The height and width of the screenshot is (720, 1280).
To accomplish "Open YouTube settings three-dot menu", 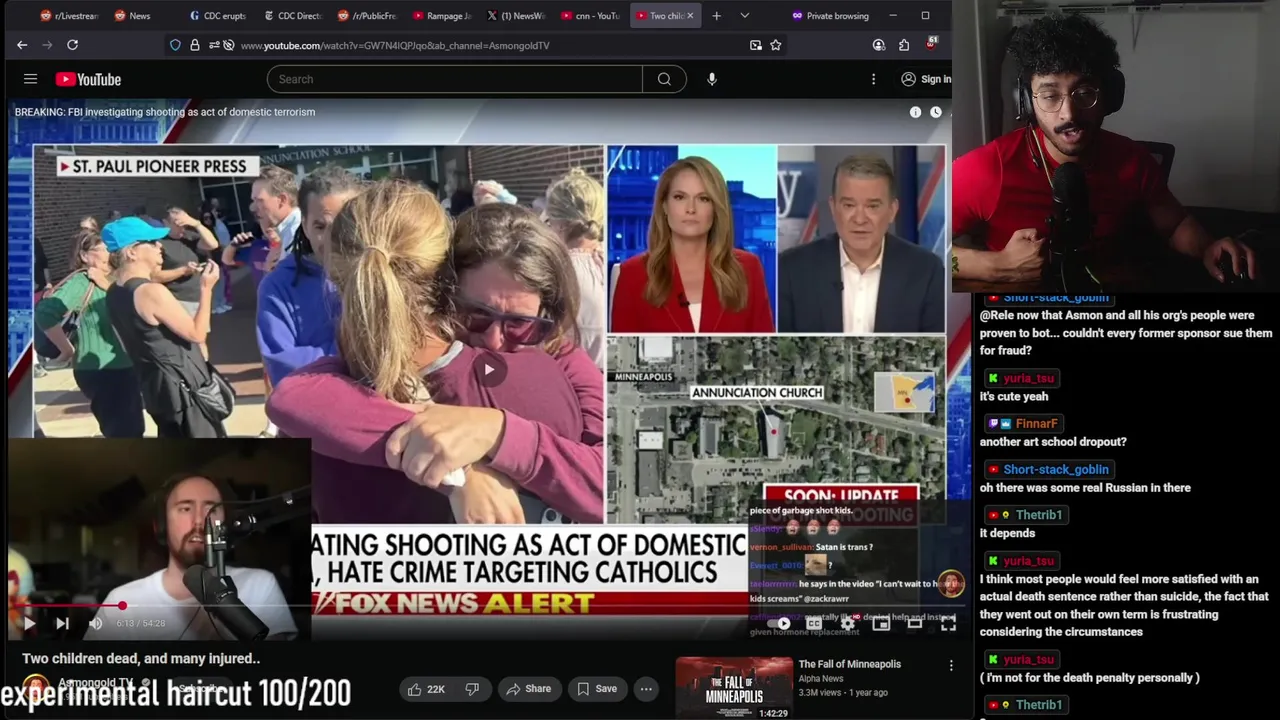I will tap(873, 79).
